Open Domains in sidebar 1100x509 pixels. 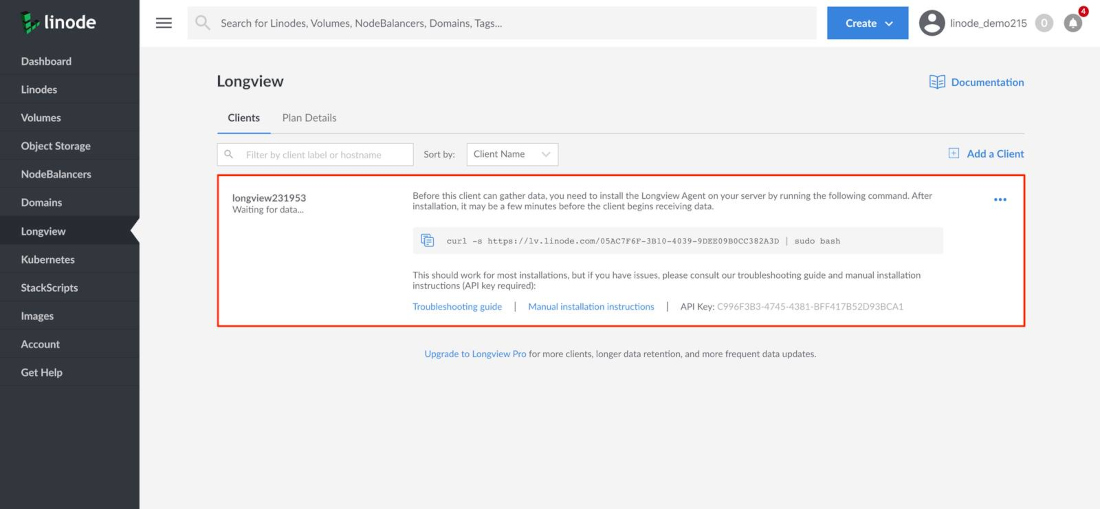coord(69,203)
